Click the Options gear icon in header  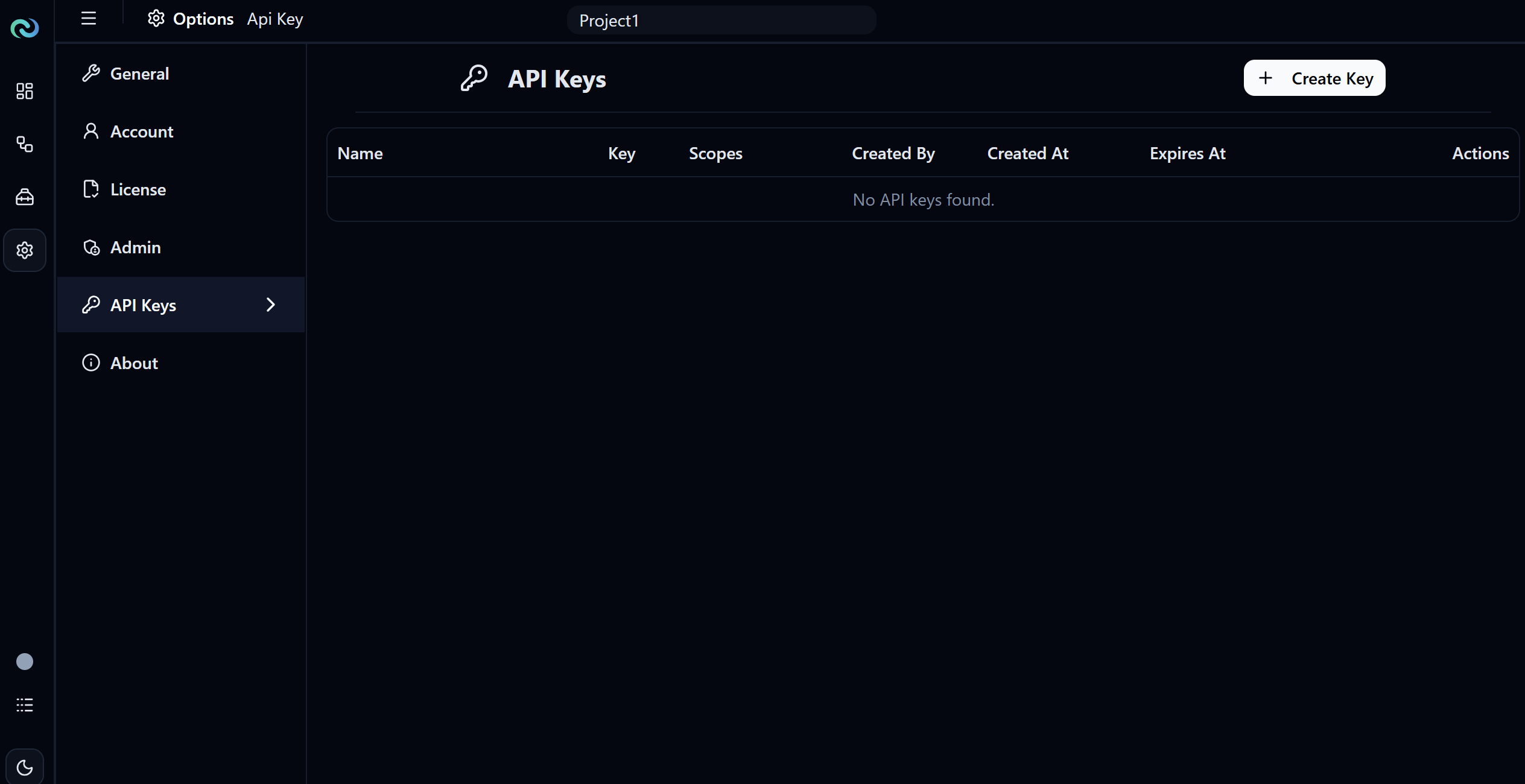click(x=156, y=19)
